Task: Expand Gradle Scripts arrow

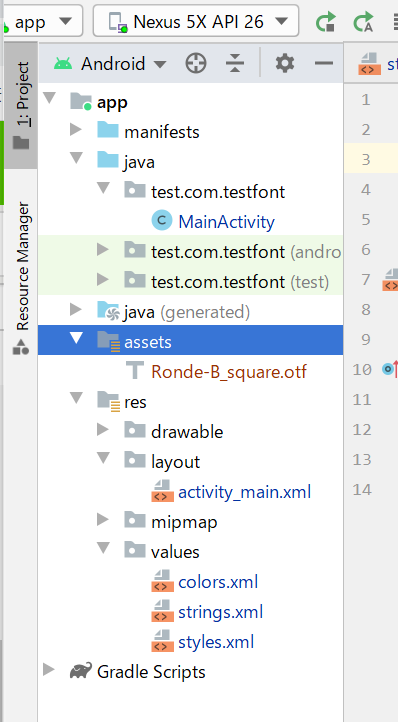Action: (49, 670)
